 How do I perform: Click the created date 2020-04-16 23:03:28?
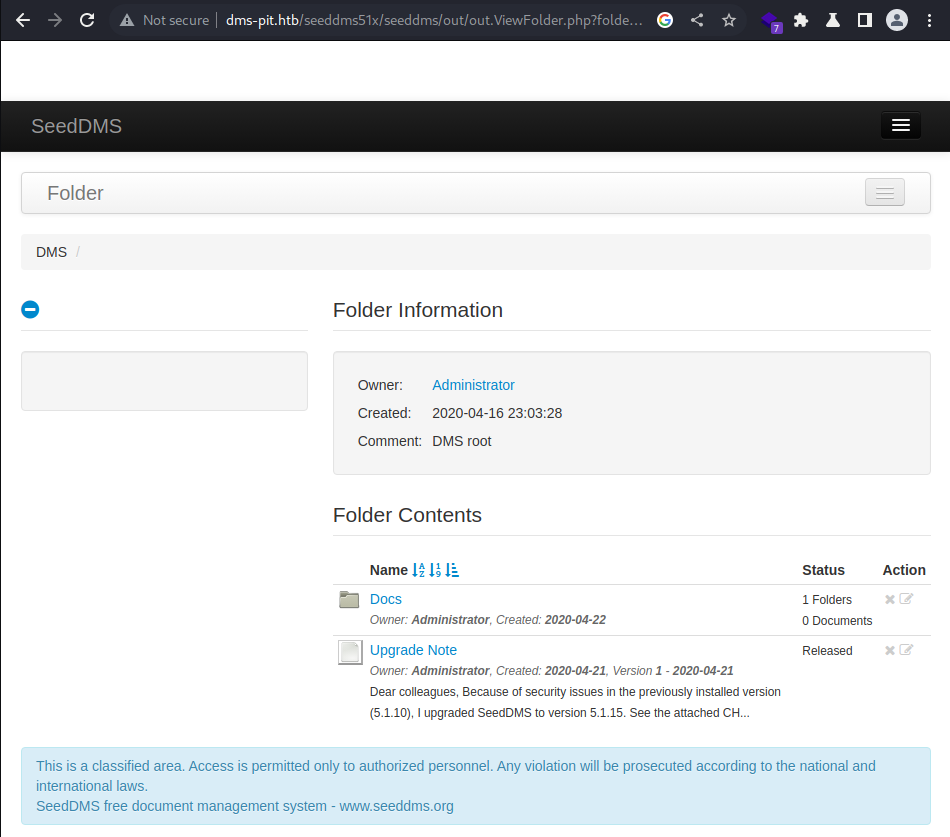click(497, 413)
